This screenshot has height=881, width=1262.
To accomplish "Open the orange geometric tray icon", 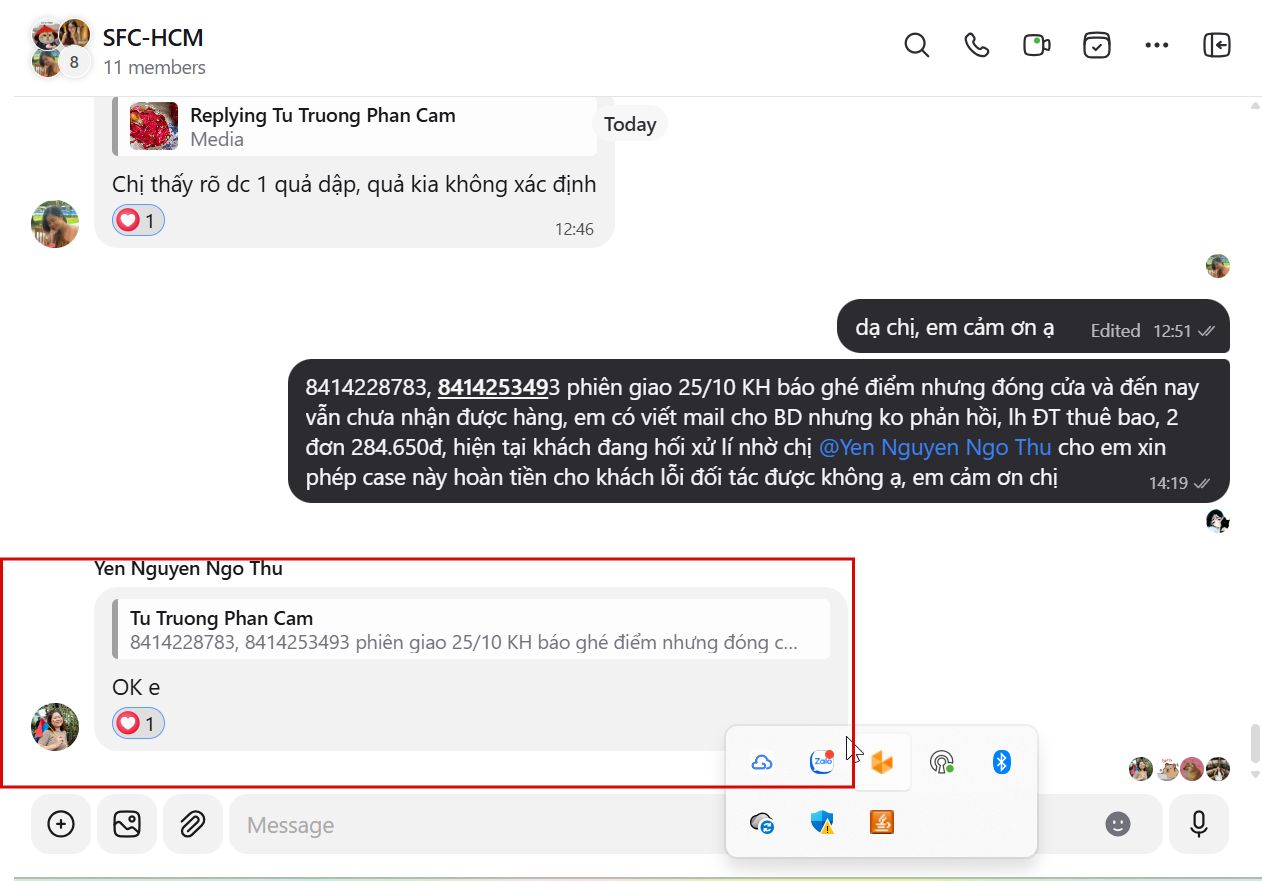I will click(882, 763).
